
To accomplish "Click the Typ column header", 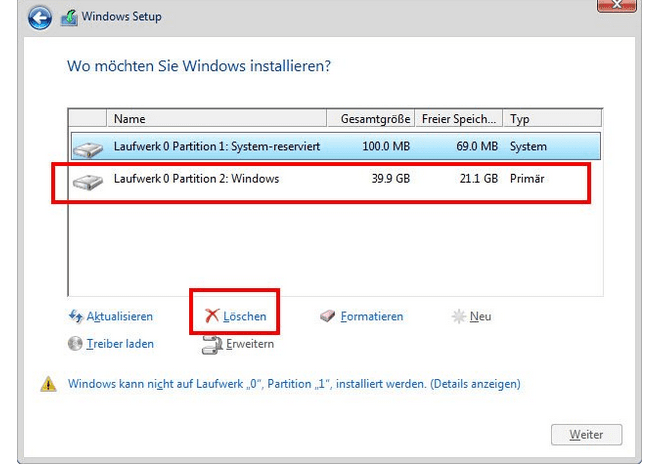I will 550,119.
